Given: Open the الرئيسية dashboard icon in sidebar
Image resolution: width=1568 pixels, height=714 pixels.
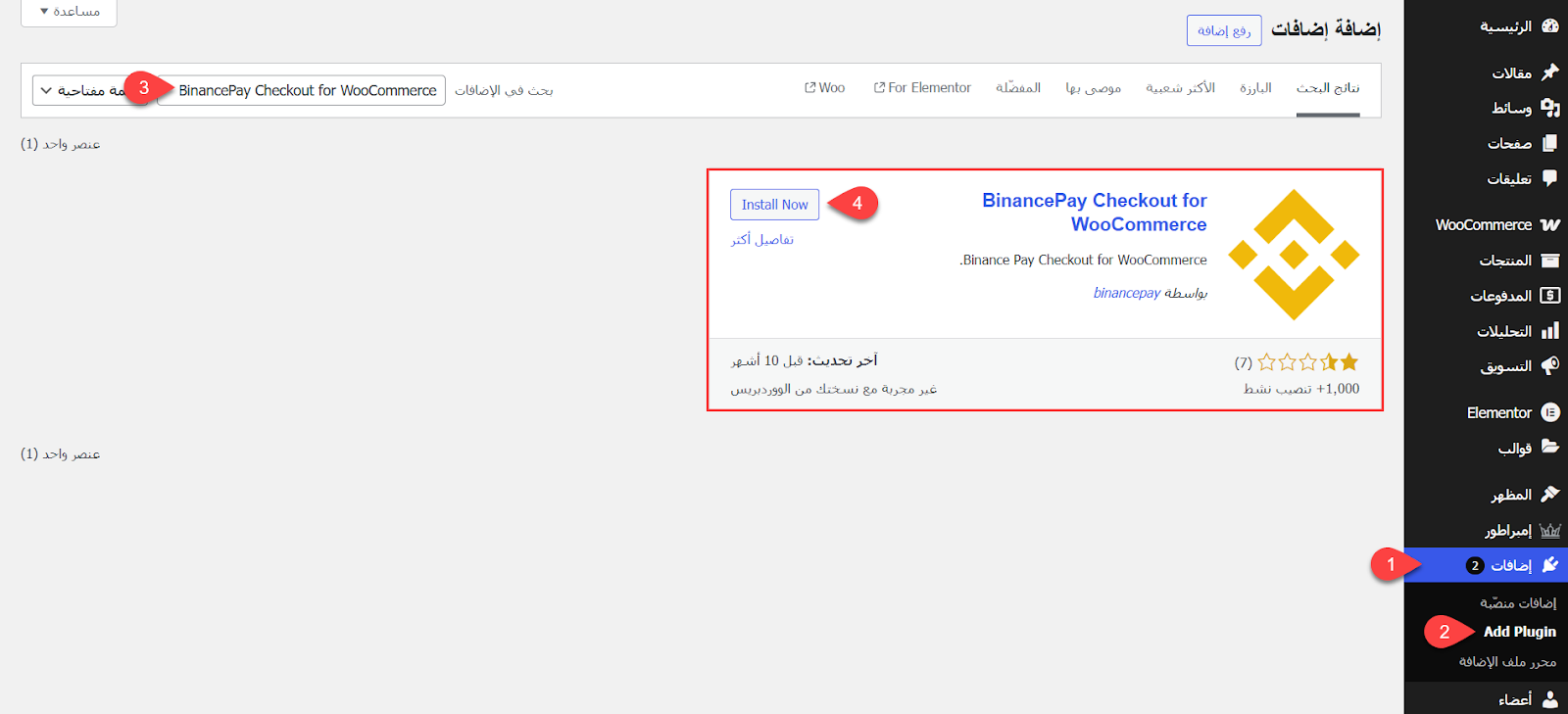Looking at the screenshot, I should (1549, 26).
